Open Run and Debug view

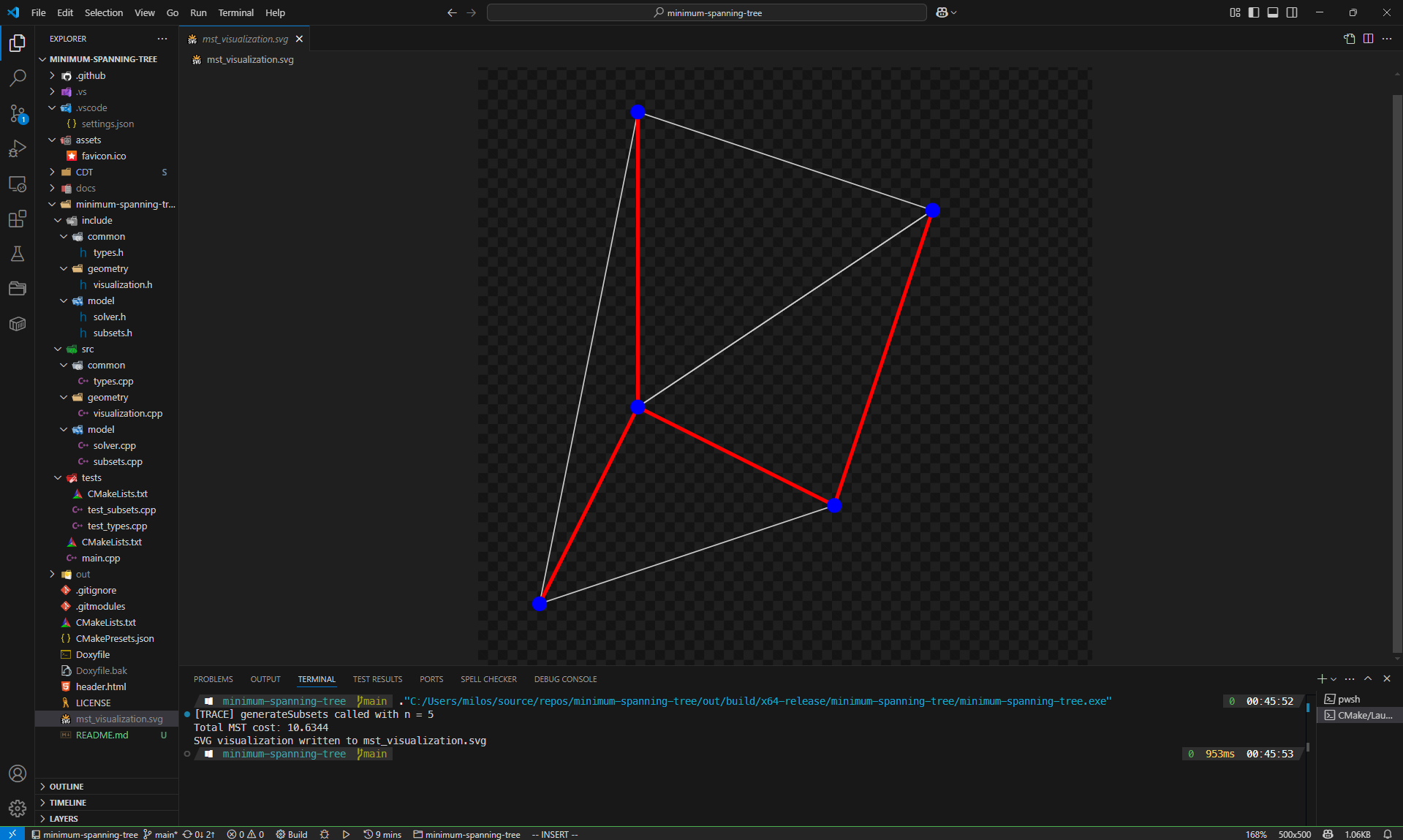click(x=18, y=148)
